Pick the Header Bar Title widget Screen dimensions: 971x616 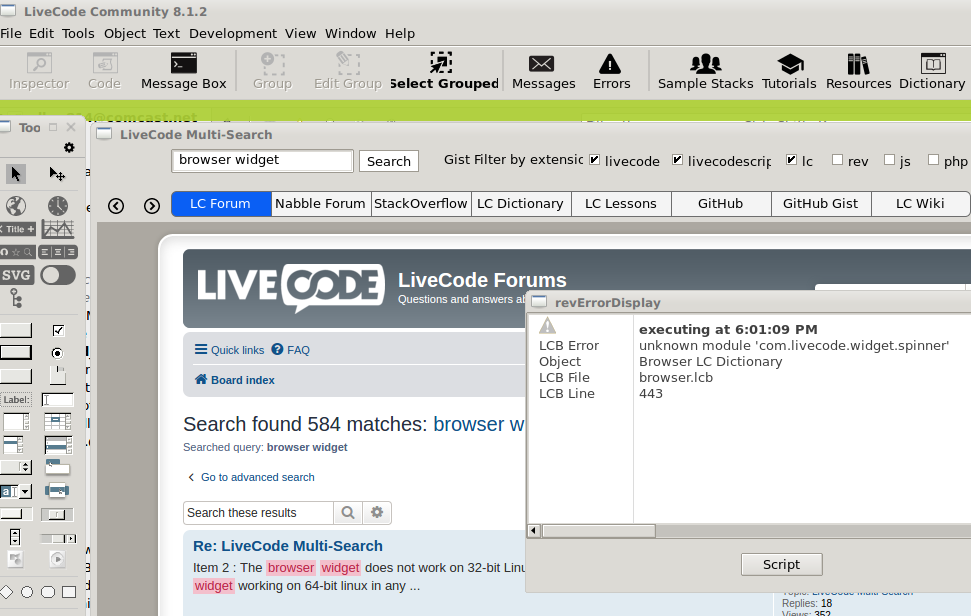coord(17,229)
